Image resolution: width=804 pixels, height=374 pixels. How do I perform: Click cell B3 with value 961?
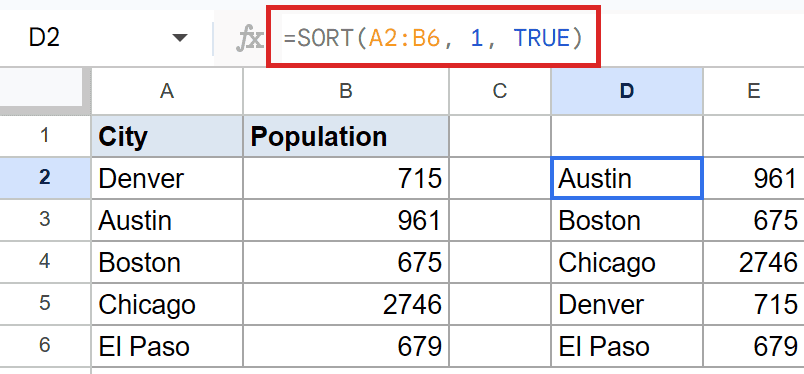coord(346,220)
